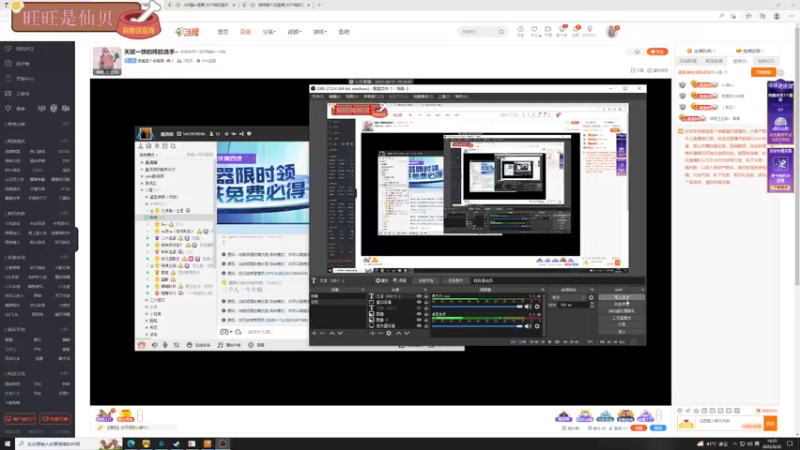Open settings gear of first OBS mixer channel
Viewport: 800px width, 450px height.
(537, 307)
